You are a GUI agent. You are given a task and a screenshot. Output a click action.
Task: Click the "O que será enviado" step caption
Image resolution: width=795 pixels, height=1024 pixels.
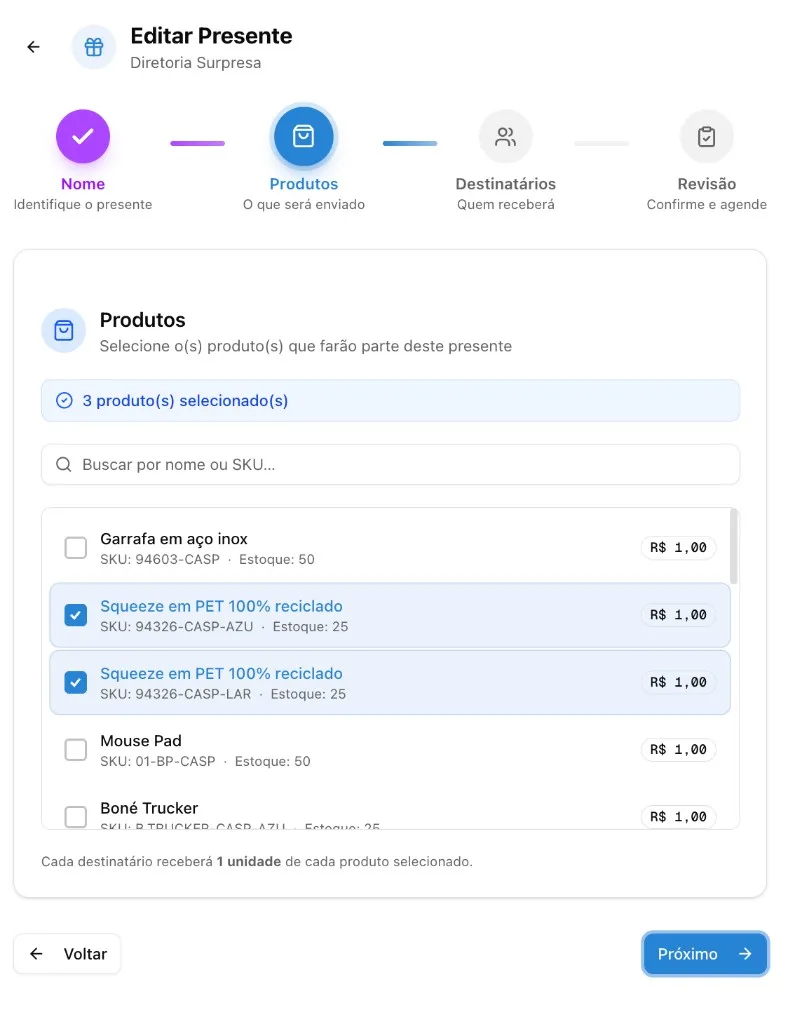pos(304,204)
